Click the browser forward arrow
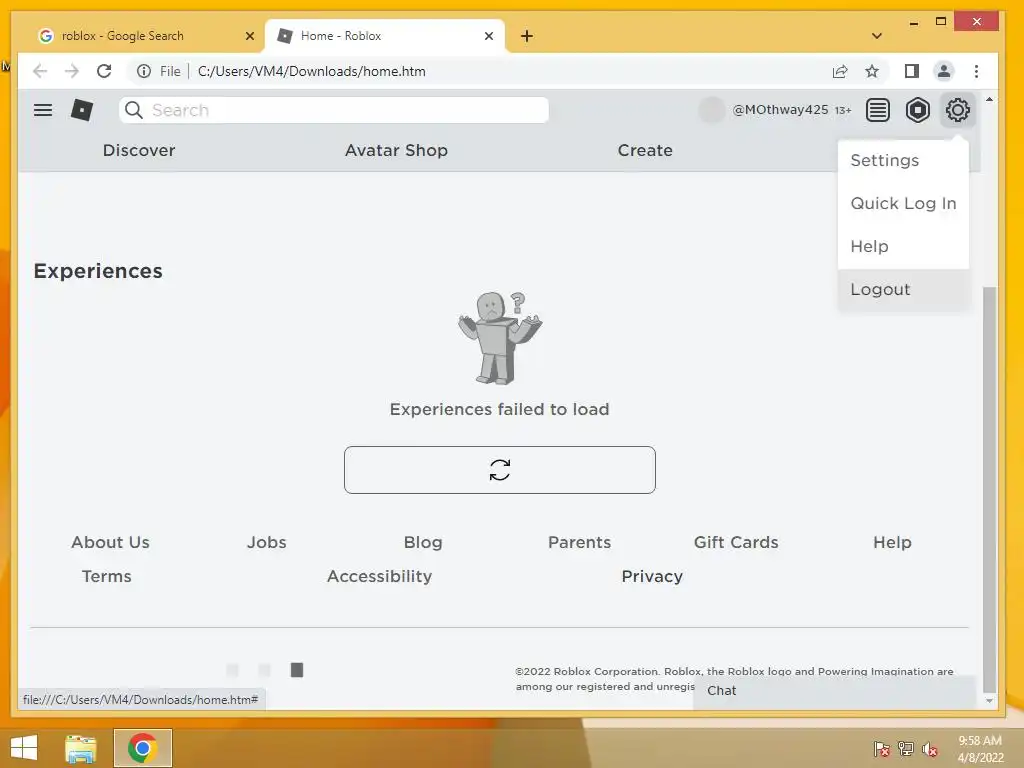This screenshot has width=1024, height=768. click(x=72, y=71)
